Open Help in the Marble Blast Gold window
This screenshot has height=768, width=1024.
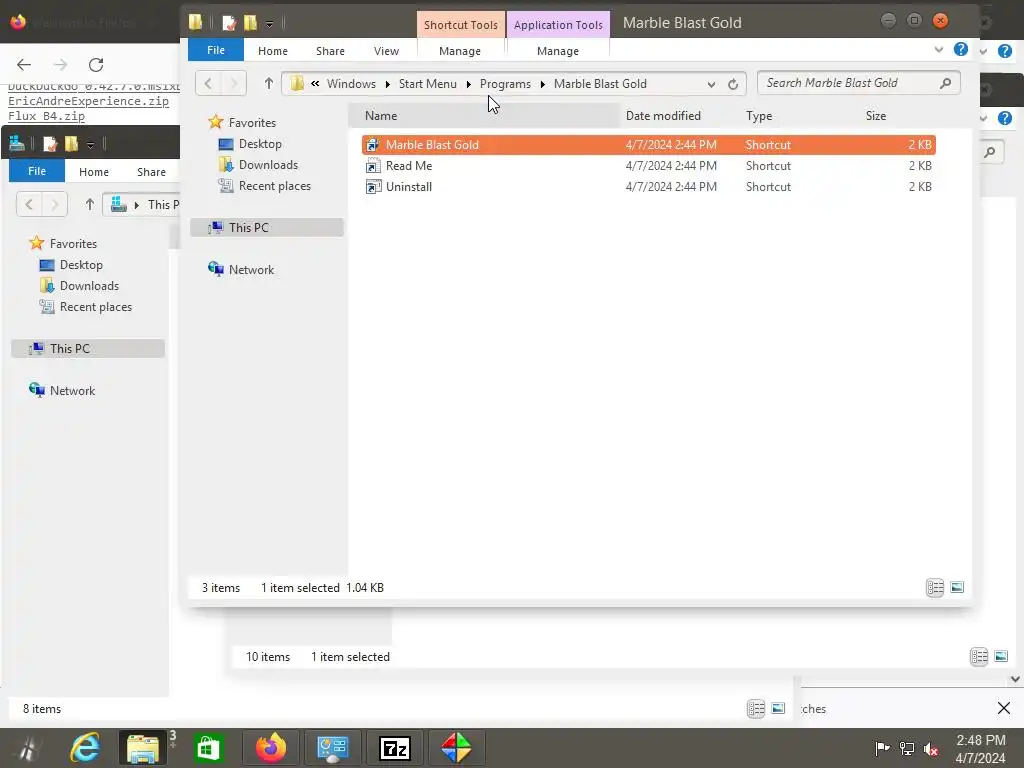[961, 49]
